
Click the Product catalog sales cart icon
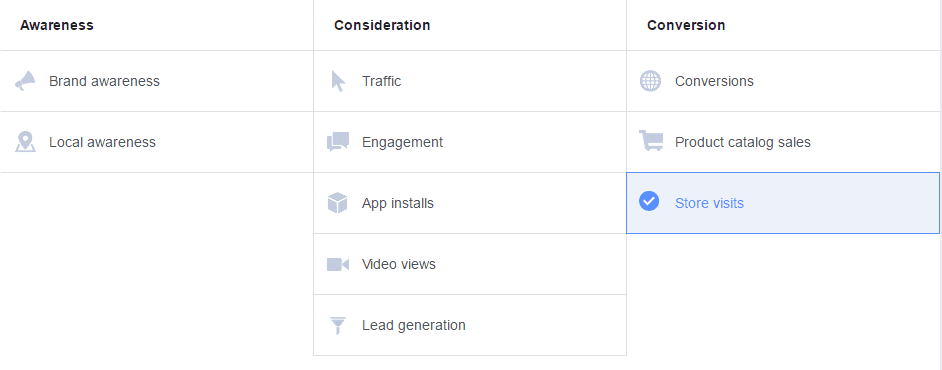click(651, 141)
